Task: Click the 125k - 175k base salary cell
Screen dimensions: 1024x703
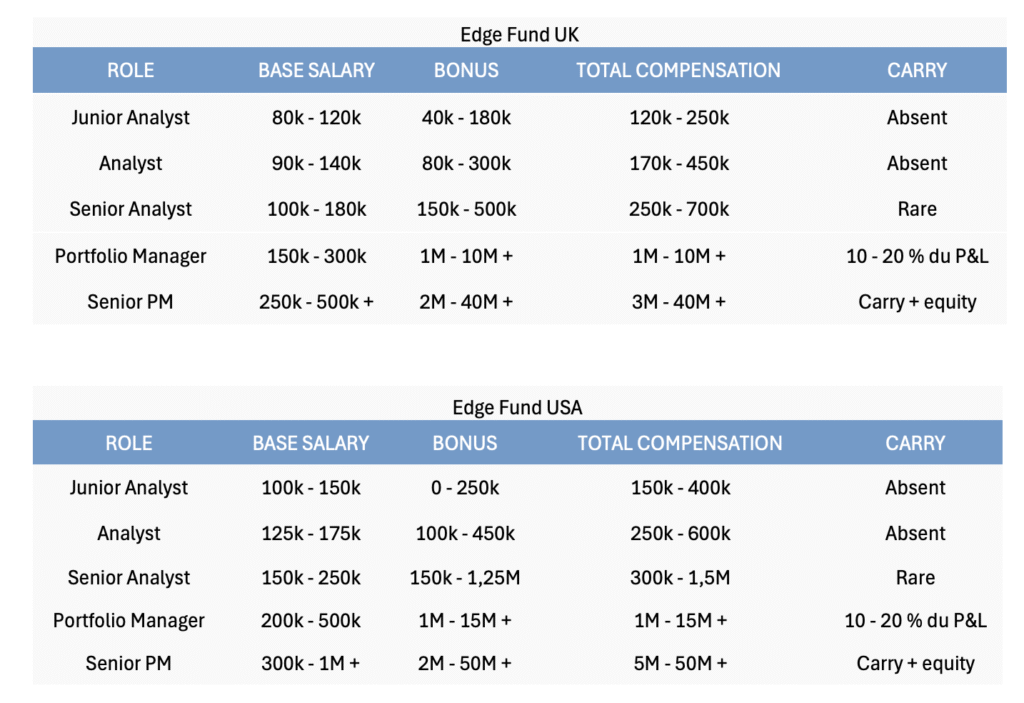Action: 311,534
